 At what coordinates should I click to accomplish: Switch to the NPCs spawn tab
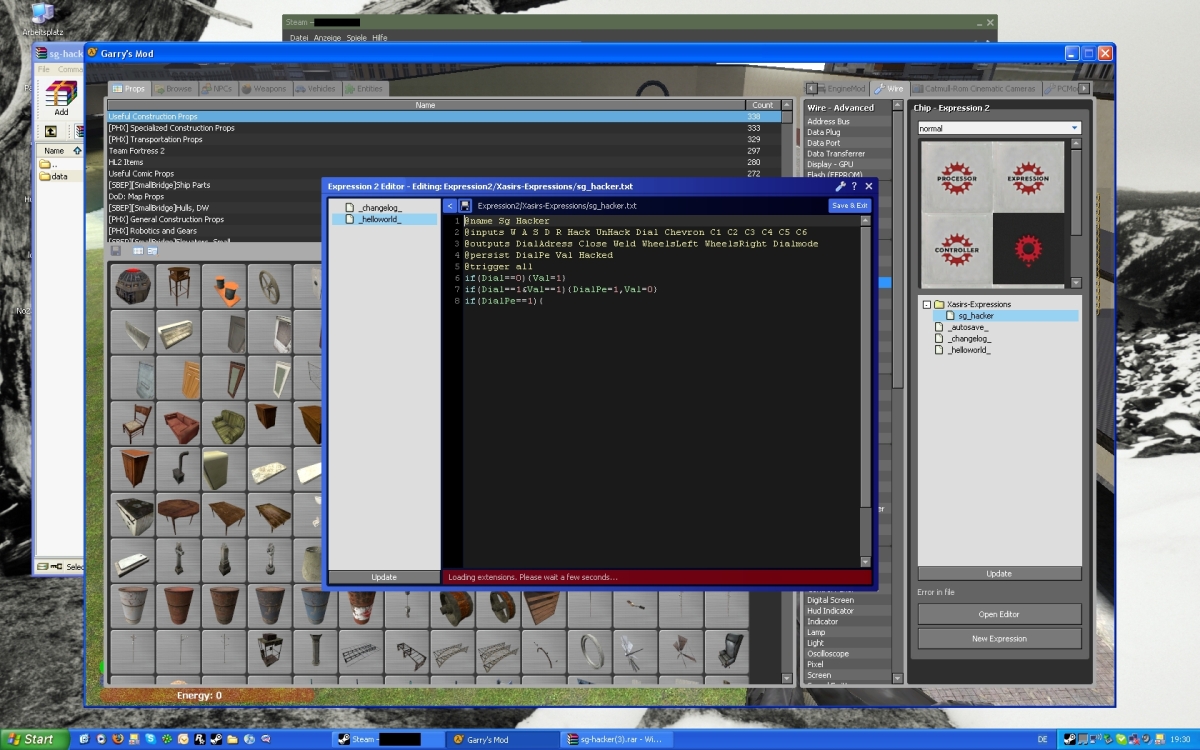(217, 89)
